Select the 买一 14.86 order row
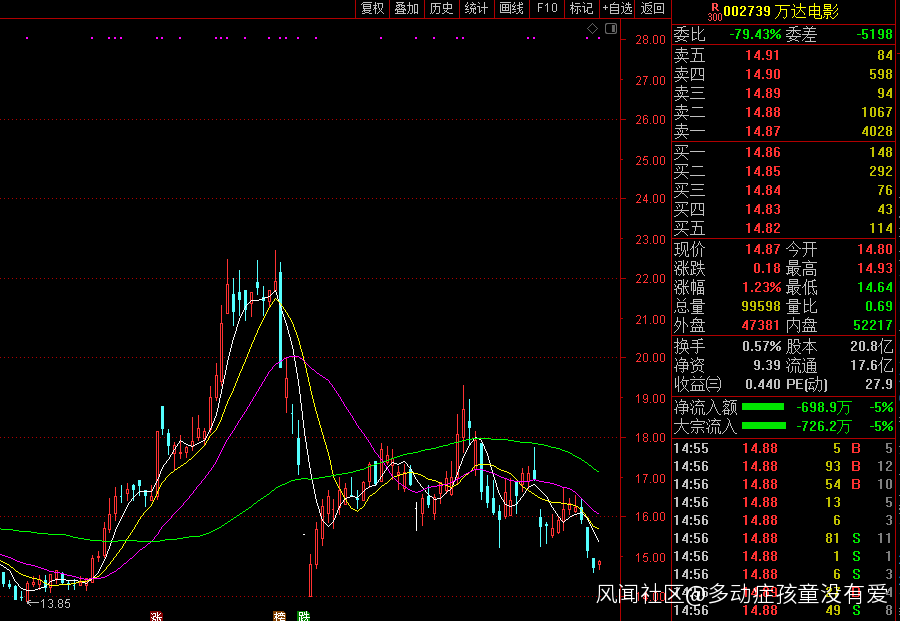900x621 pixels. [783, 152]
